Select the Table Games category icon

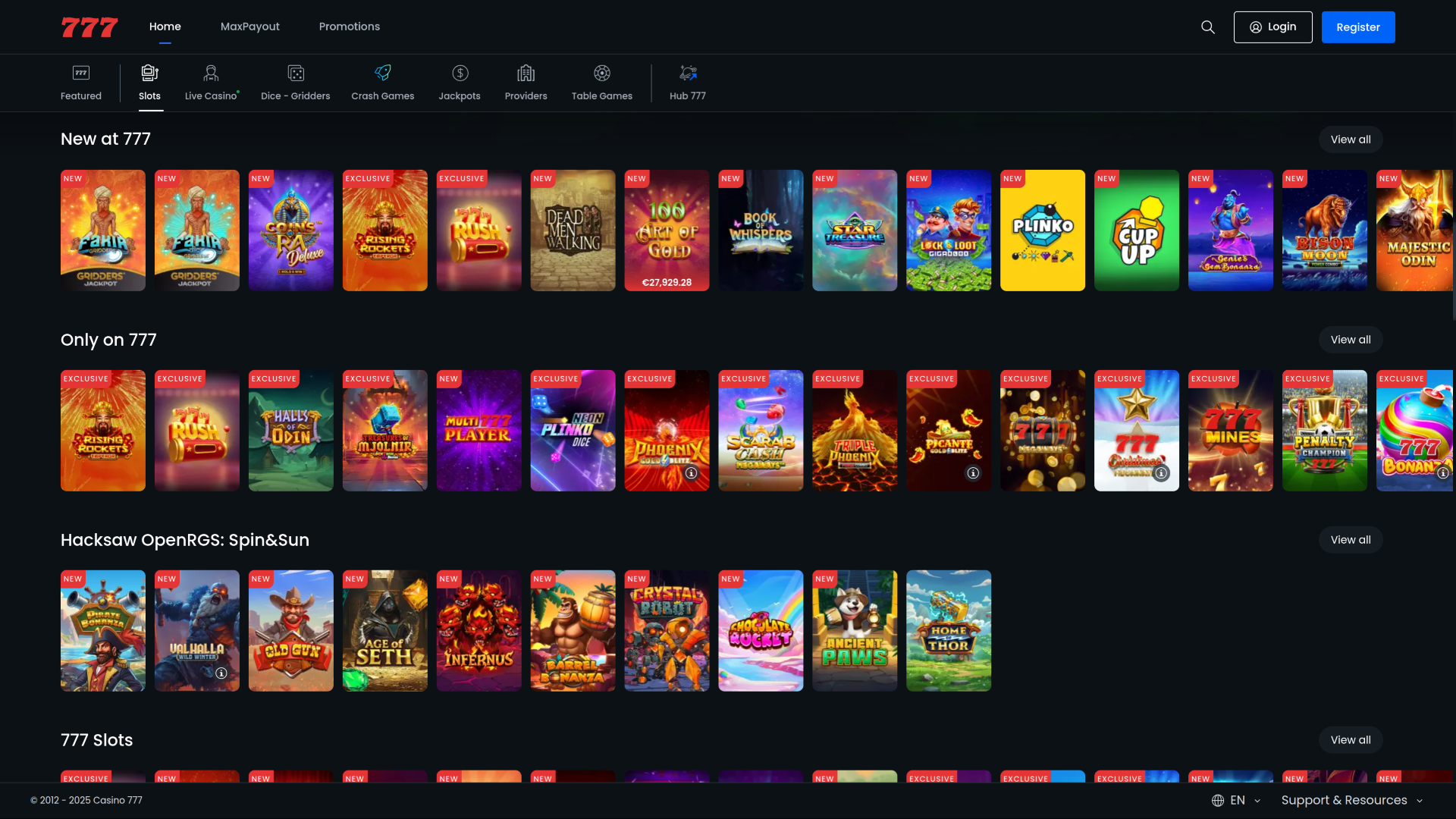tap(601, 73)
